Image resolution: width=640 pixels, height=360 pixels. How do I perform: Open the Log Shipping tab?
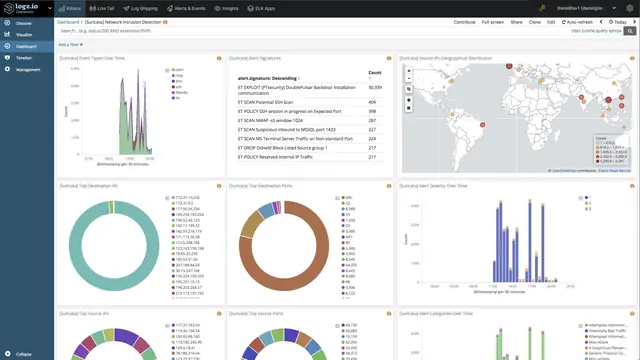[x=140, y=8]
